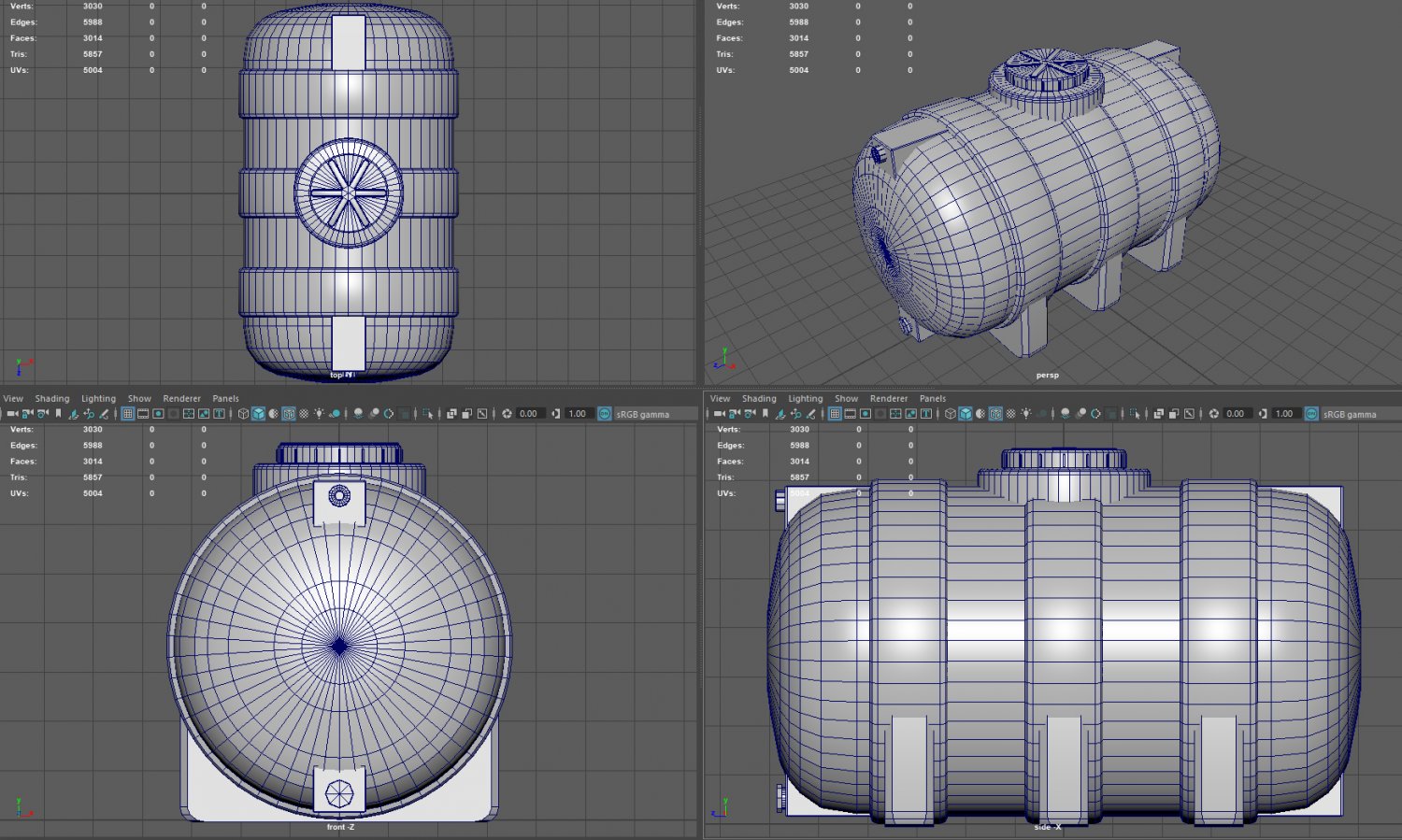This screenshot has height=840, width=1402.
Task: Open sRGB gamma dropdown in front view toolbar
Action: [x=643, y=414]
